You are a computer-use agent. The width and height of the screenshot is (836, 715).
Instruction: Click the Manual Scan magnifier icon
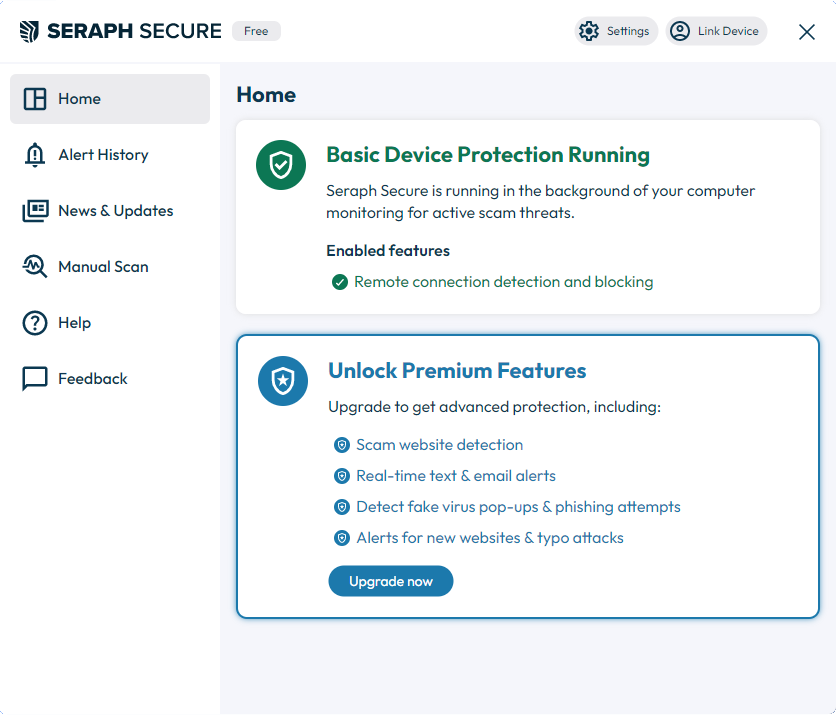(35, 267)
